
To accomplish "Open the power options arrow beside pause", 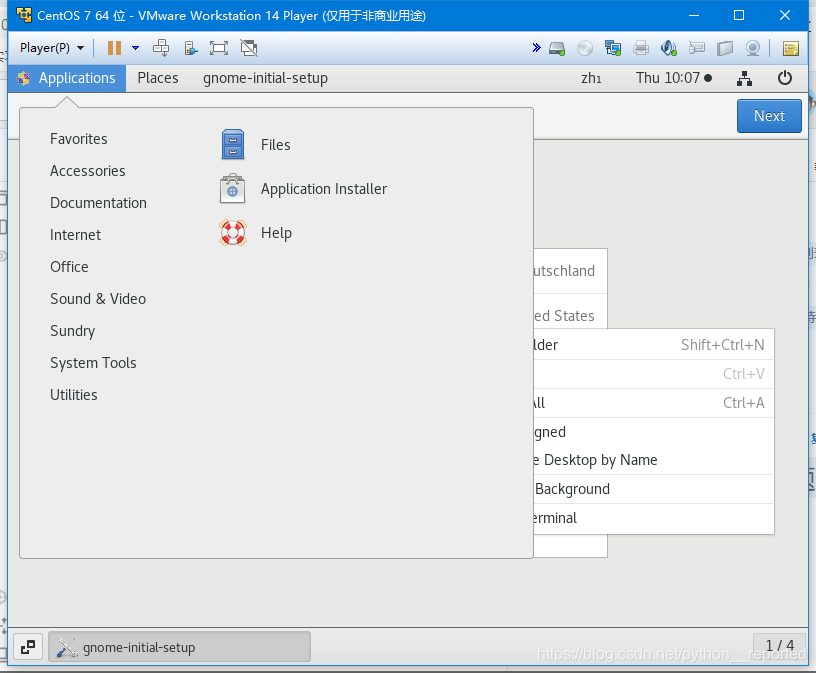I will point(135,48).
